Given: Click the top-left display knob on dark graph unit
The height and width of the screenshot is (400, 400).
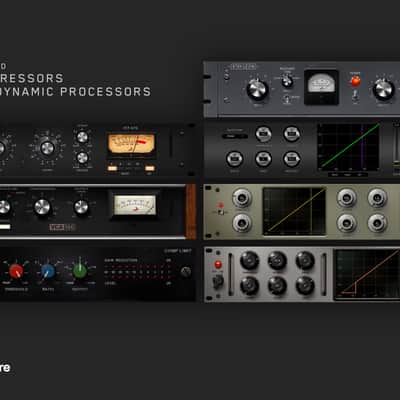Looking at the screenshot, I should [x=263, y=134].
